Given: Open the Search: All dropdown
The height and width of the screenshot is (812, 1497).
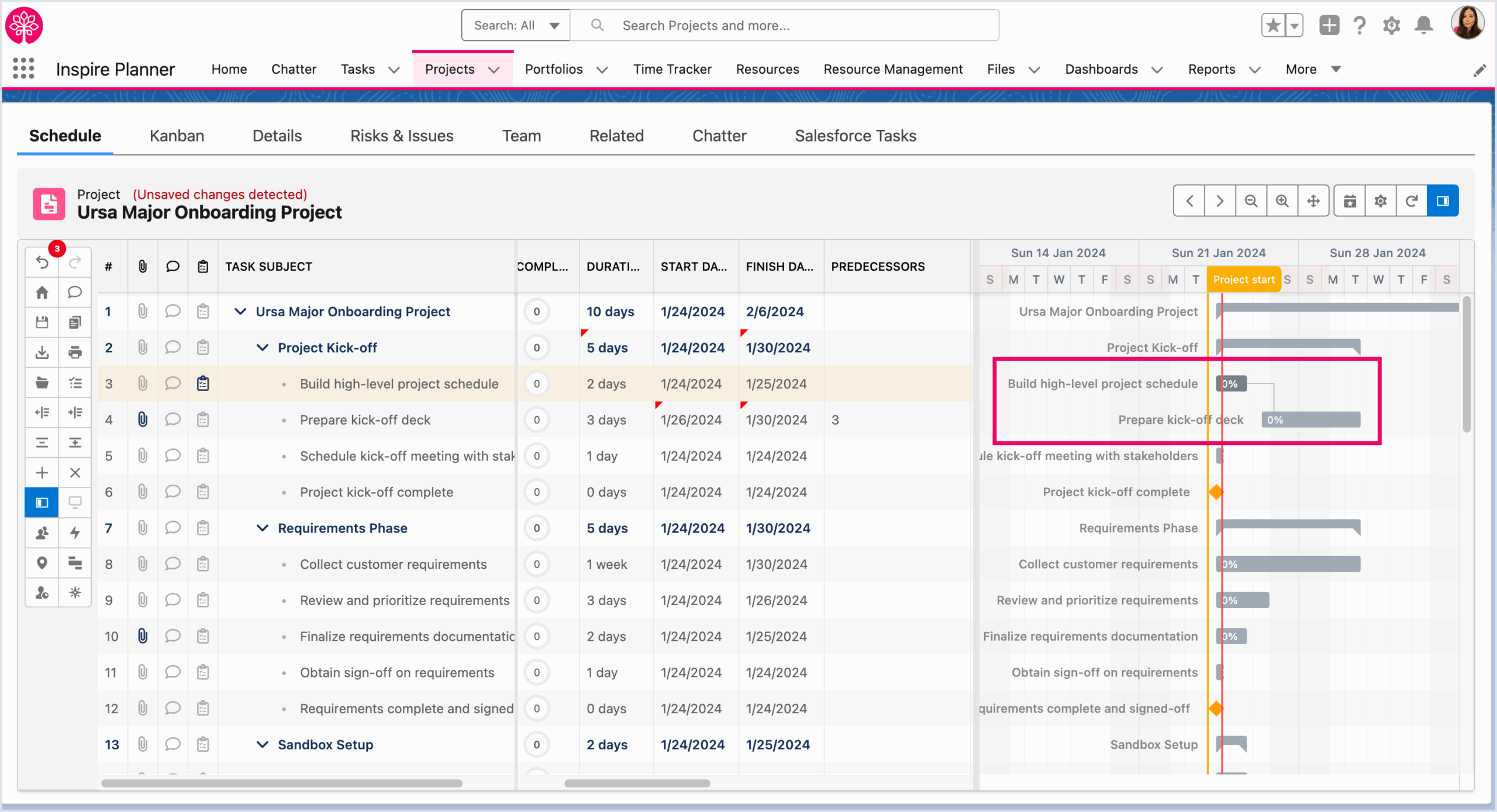Looking at the screenshot, I should tap(515, 25).
